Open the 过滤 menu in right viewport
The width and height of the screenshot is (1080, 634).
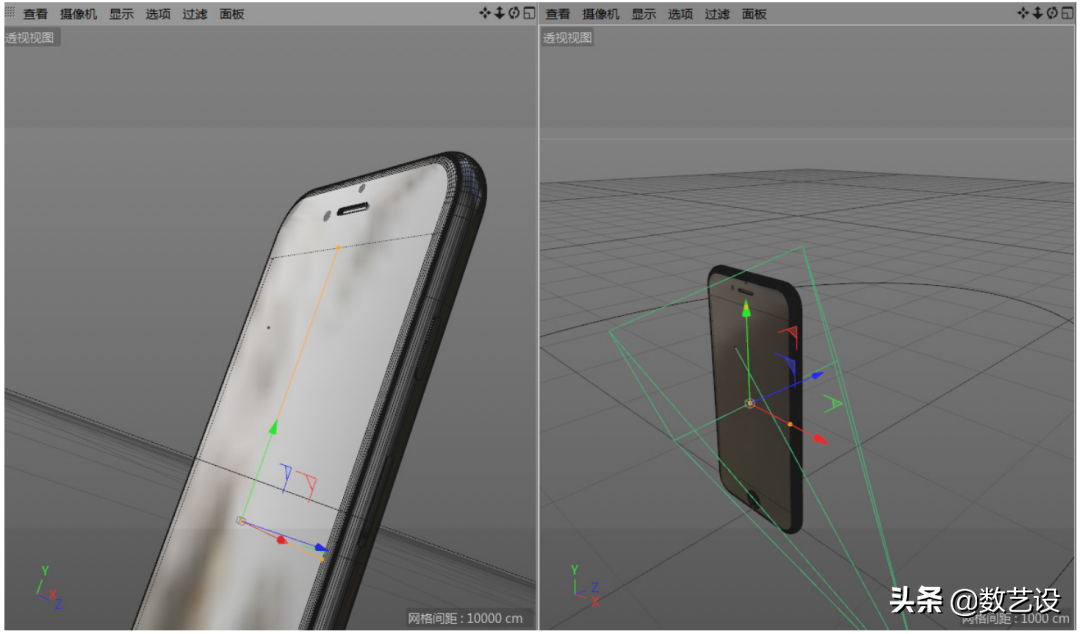coord(717,14)
